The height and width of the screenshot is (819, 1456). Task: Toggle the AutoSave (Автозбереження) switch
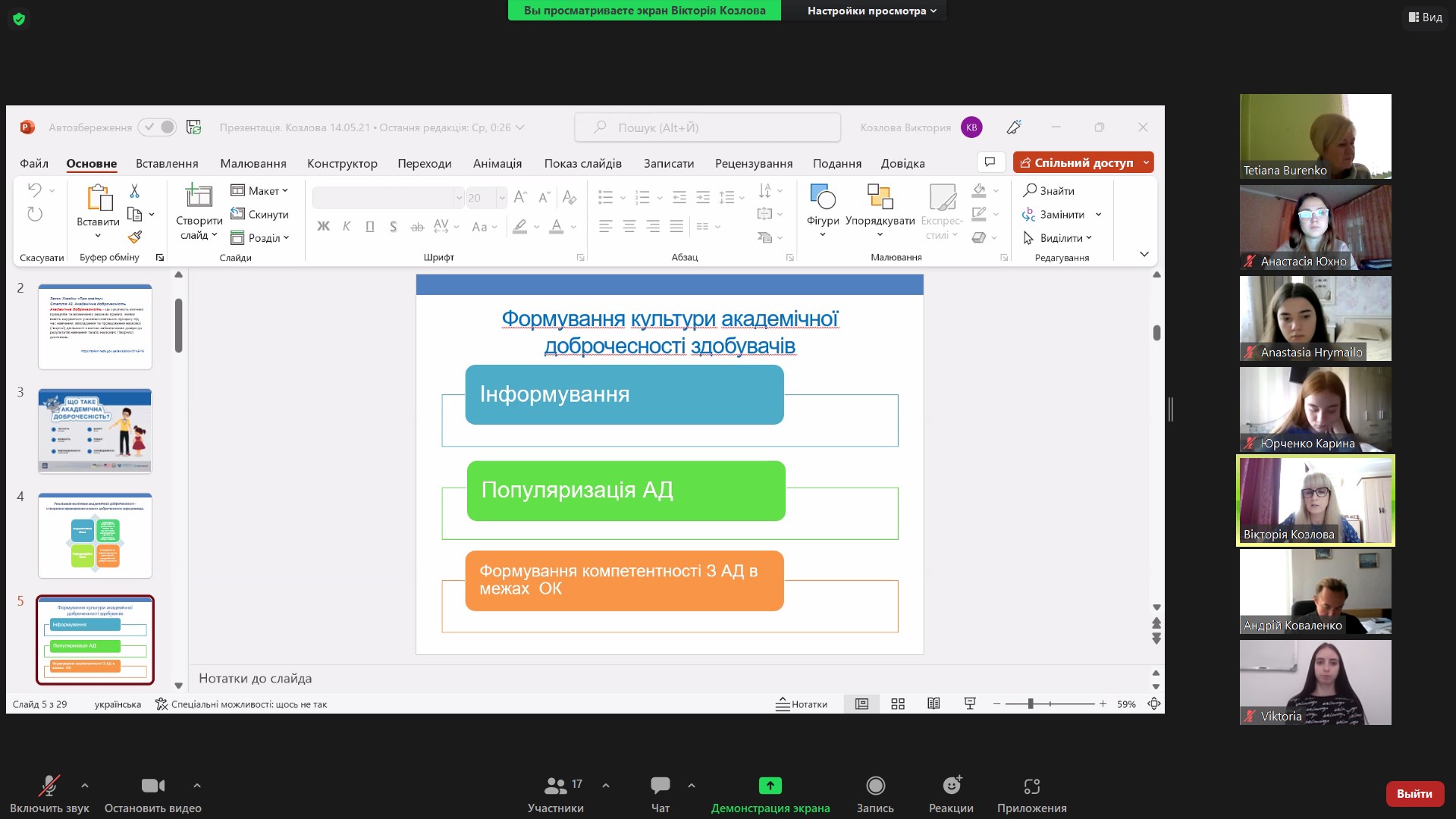click(158, 127)
